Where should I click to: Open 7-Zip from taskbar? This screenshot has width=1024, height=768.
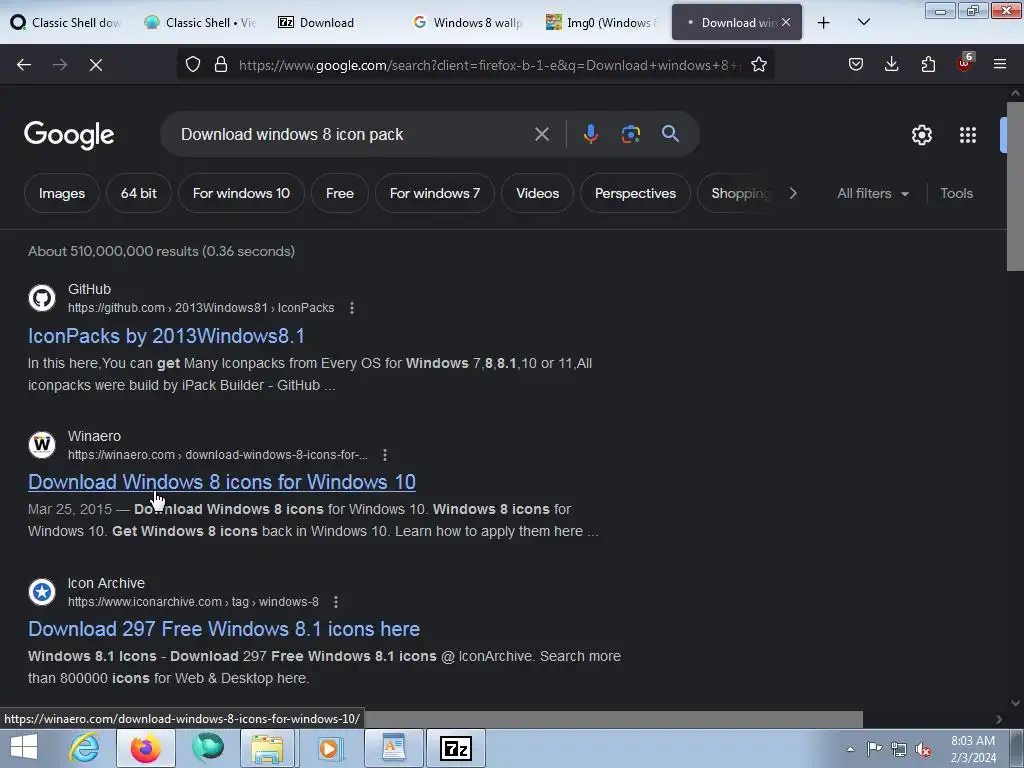point(456,748)
